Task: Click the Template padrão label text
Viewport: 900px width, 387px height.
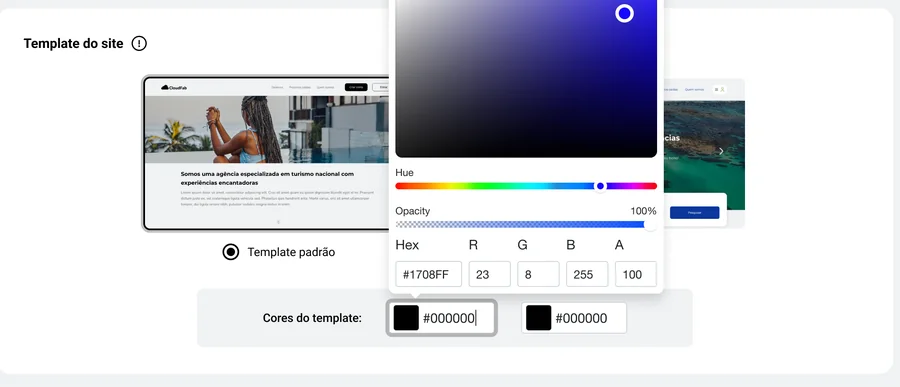Action: point(291,252)
